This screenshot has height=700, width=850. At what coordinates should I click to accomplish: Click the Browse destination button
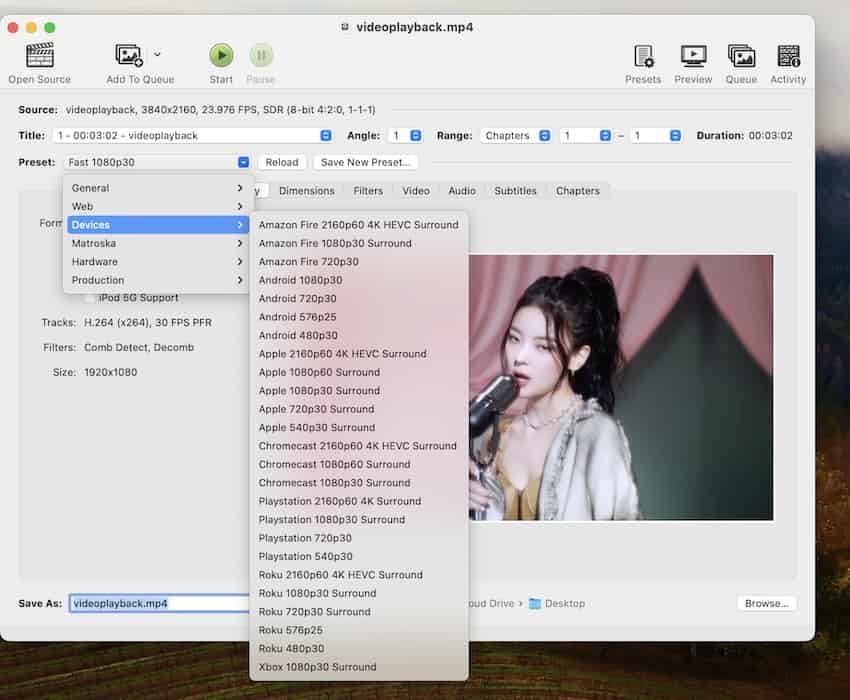tap(766, 603)
